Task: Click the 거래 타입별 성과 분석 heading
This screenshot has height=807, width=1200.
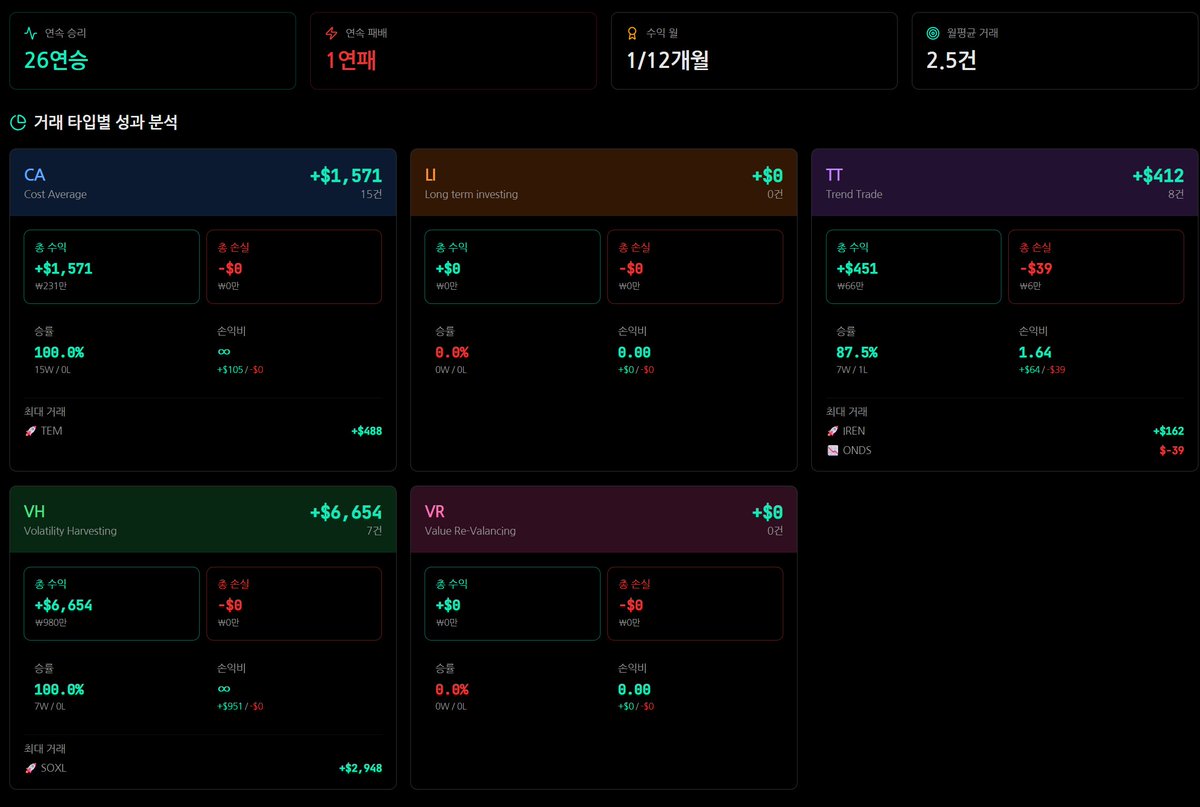Action: click(x=106, y=123)
